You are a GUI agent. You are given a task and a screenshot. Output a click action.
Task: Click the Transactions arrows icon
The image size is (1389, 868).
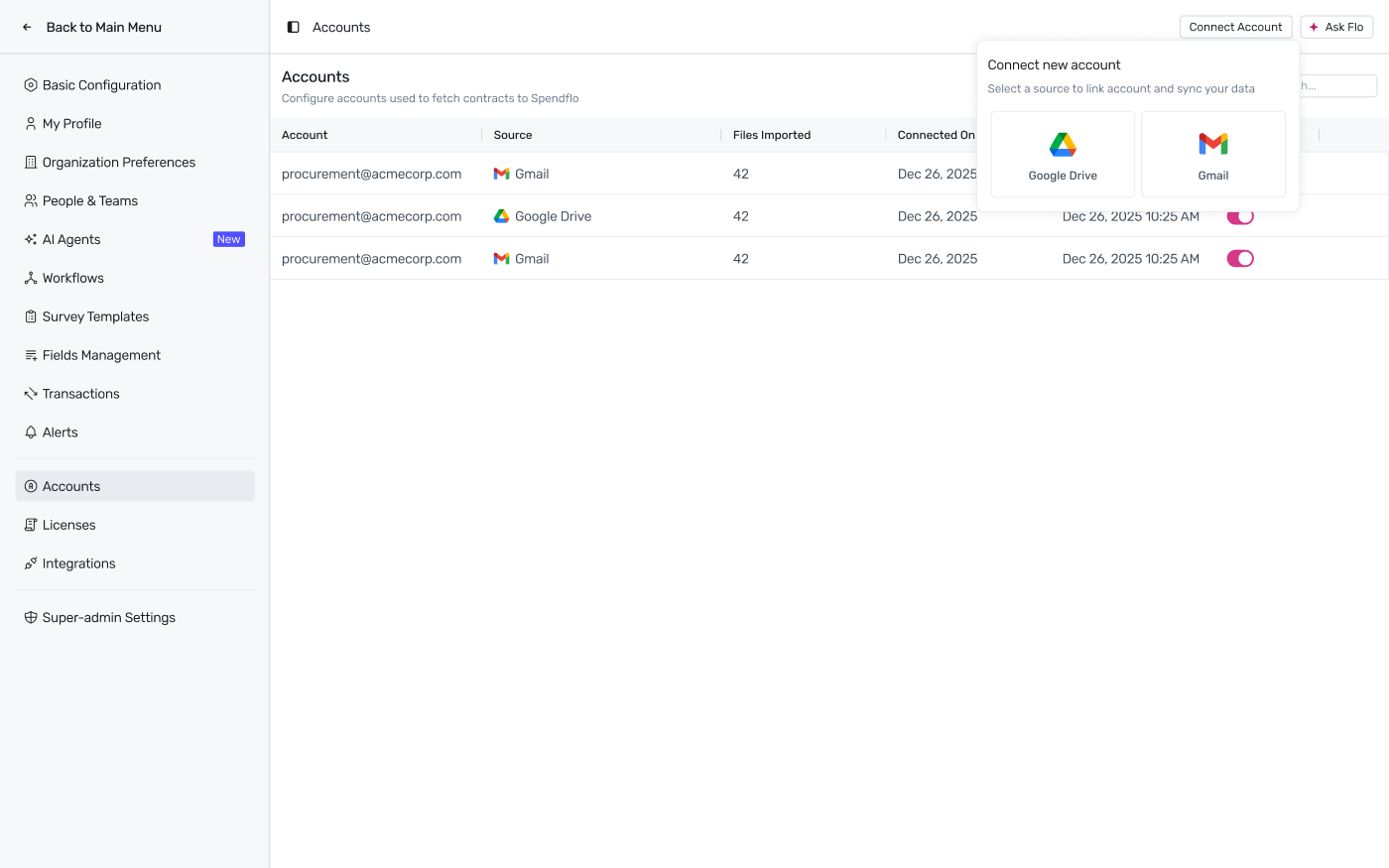(31, 395)
